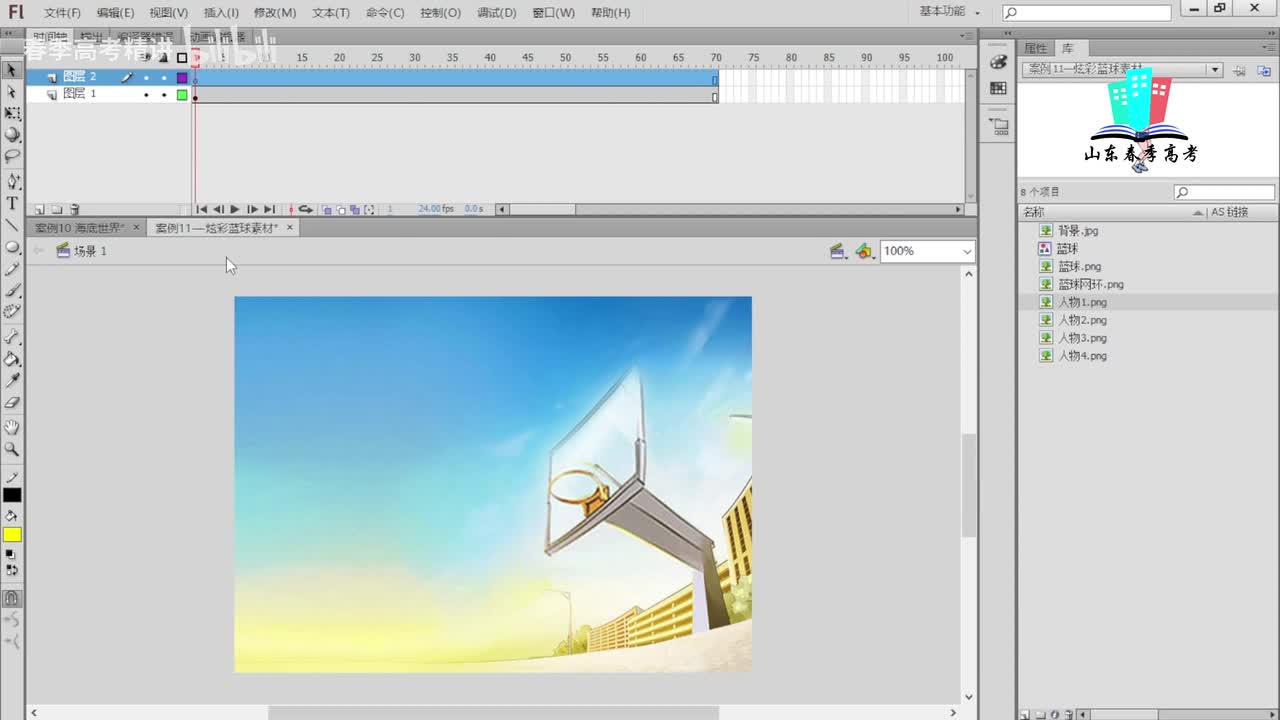The height and width of the screenshot is (720, 1280).
Task: Center the playhead frame in timeline
Action: click(291, 210)
